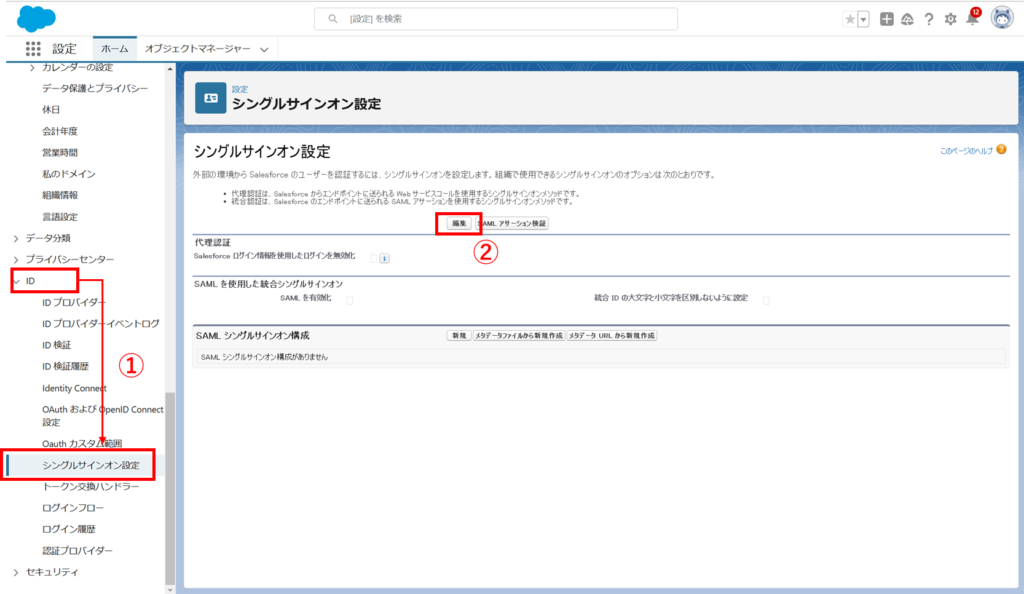Viewport: 1024px width, 594px height.
Task: Click the Salesforce cloud logo
Action: tap(36, 18)
